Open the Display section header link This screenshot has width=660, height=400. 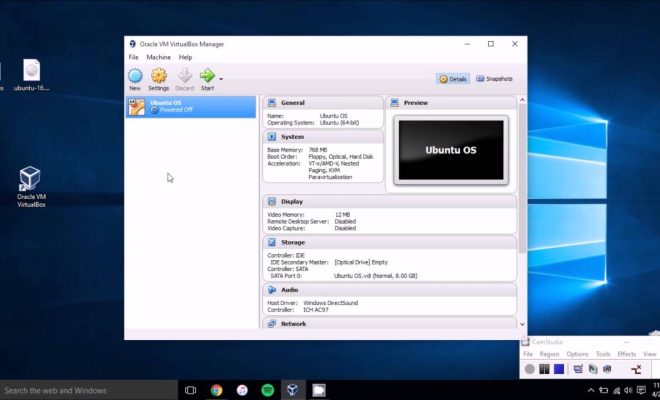click(x=292, y=202)
